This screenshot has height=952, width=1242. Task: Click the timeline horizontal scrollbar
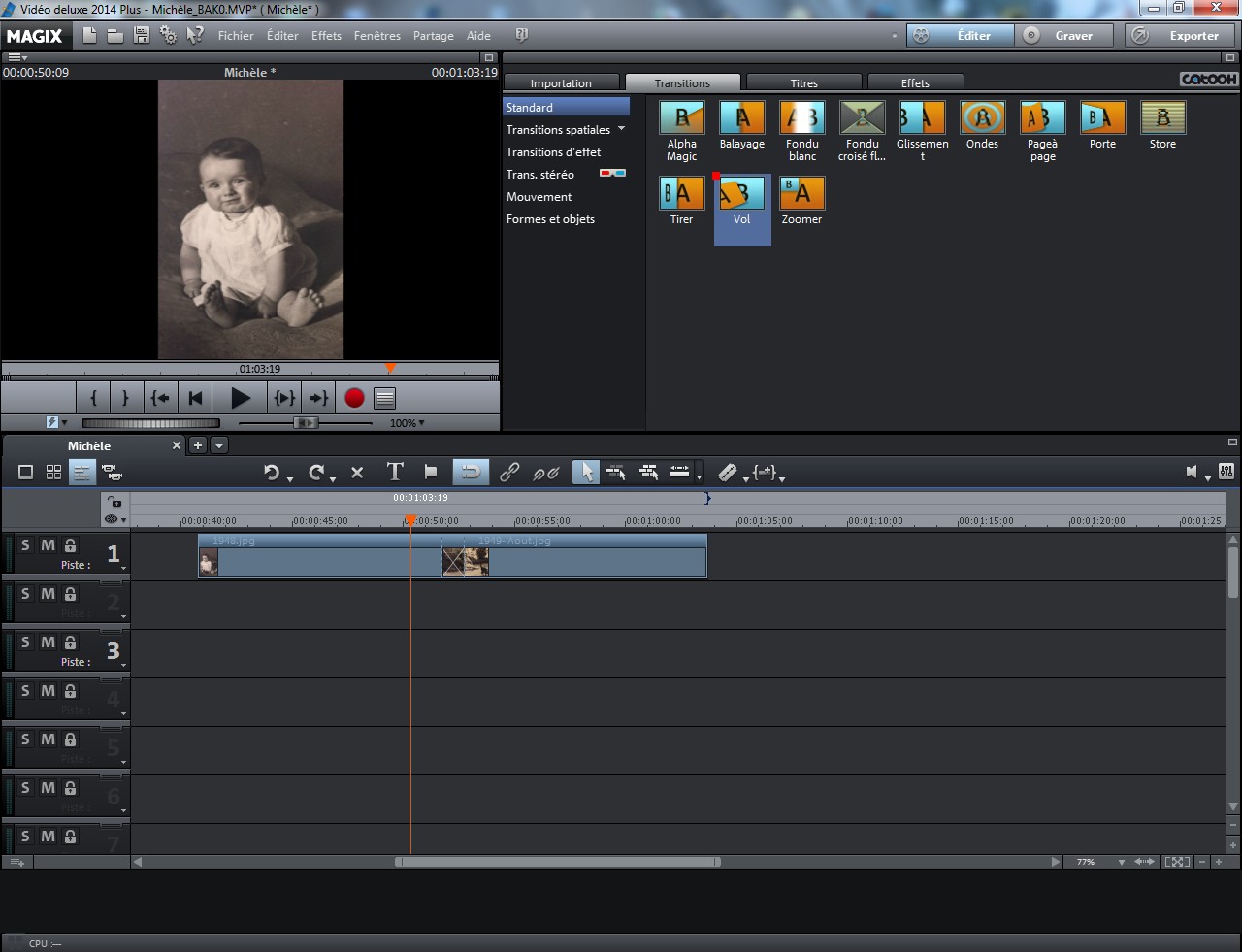point(557,862)
